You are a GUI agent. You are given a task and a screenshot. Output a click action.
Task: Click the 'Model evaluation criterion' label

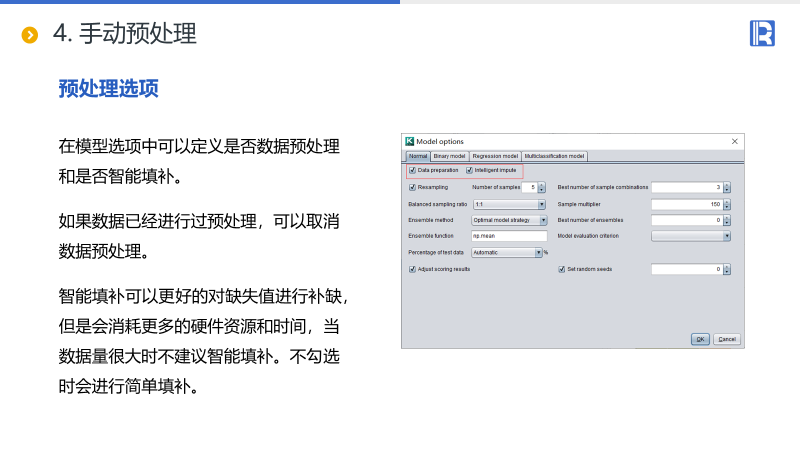coord(588,236)
